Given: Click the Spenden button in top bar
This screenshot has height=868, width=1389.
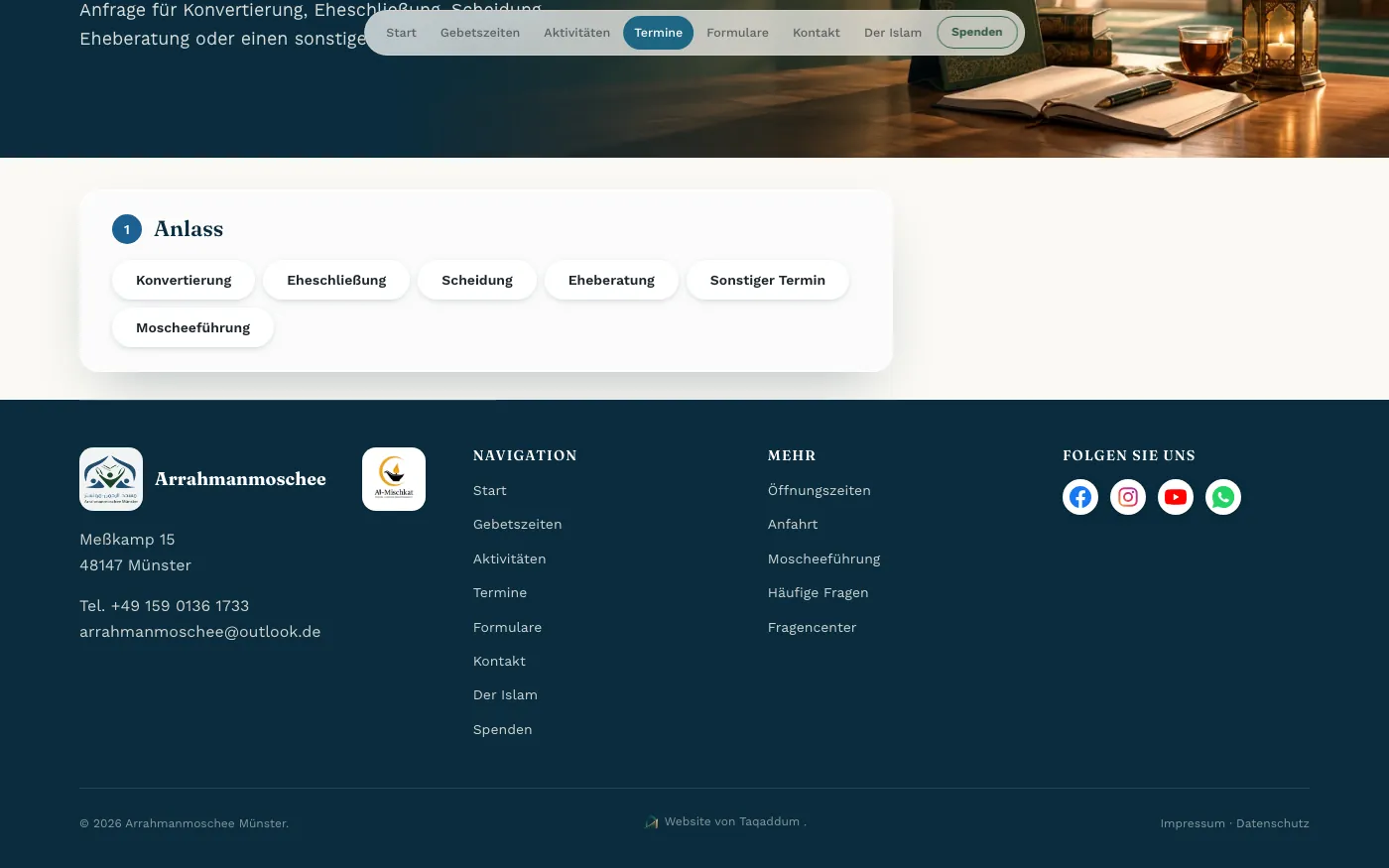Looking at the screenshot, I should 977,32.
